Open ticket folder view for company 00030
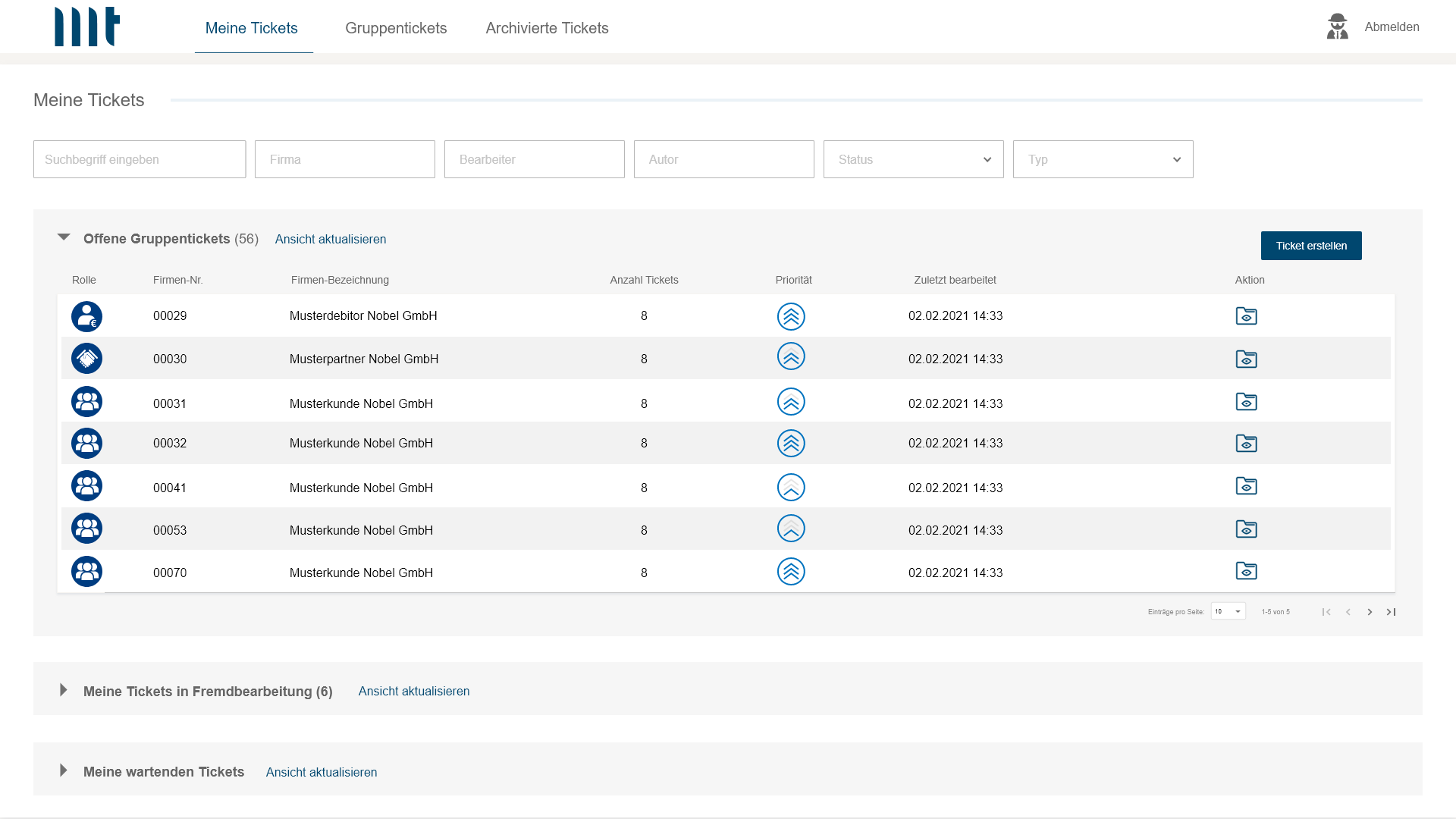 point(1246,359)
